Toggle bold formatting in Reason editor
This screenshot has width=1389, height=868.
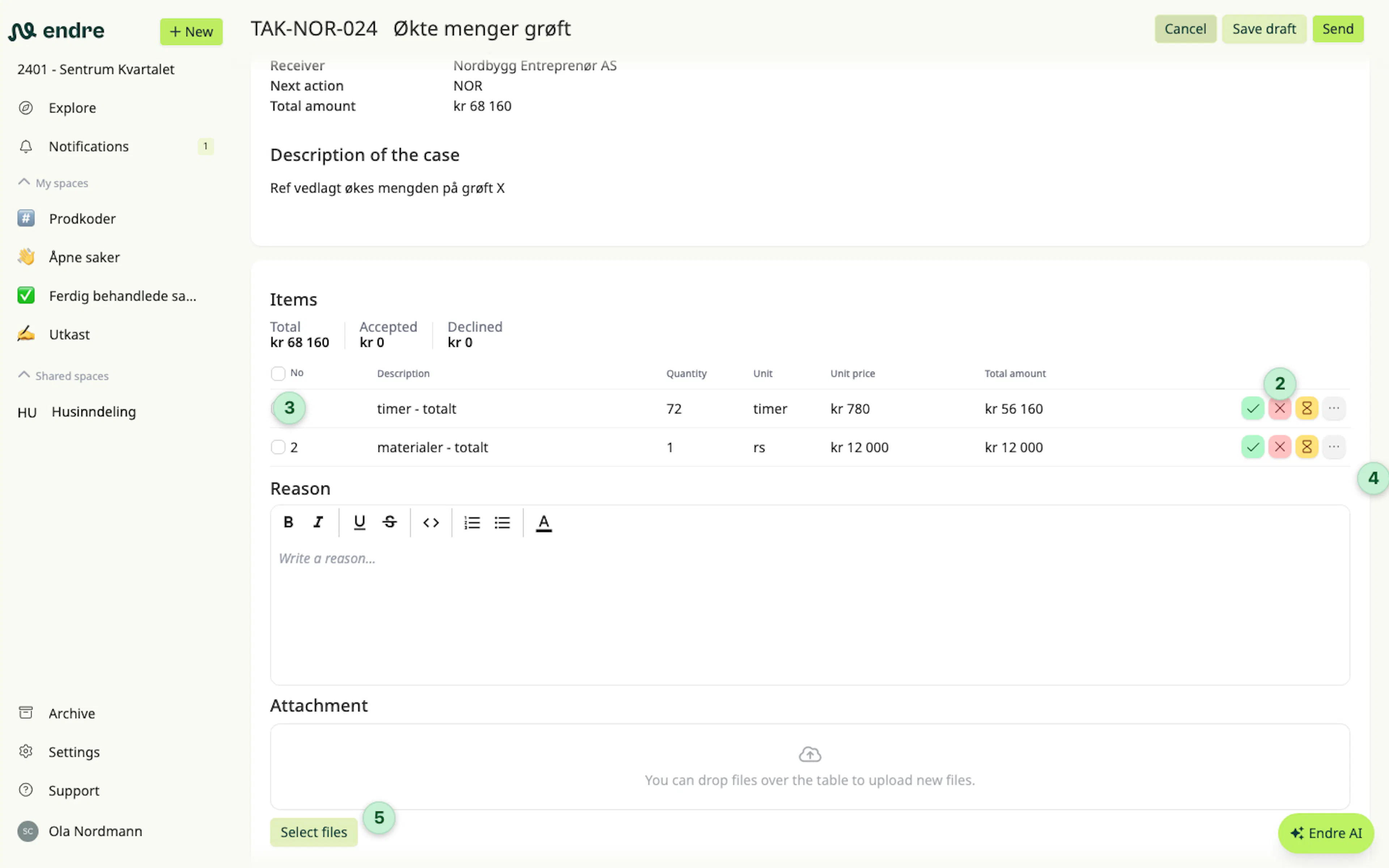click(x=289, y=522)
